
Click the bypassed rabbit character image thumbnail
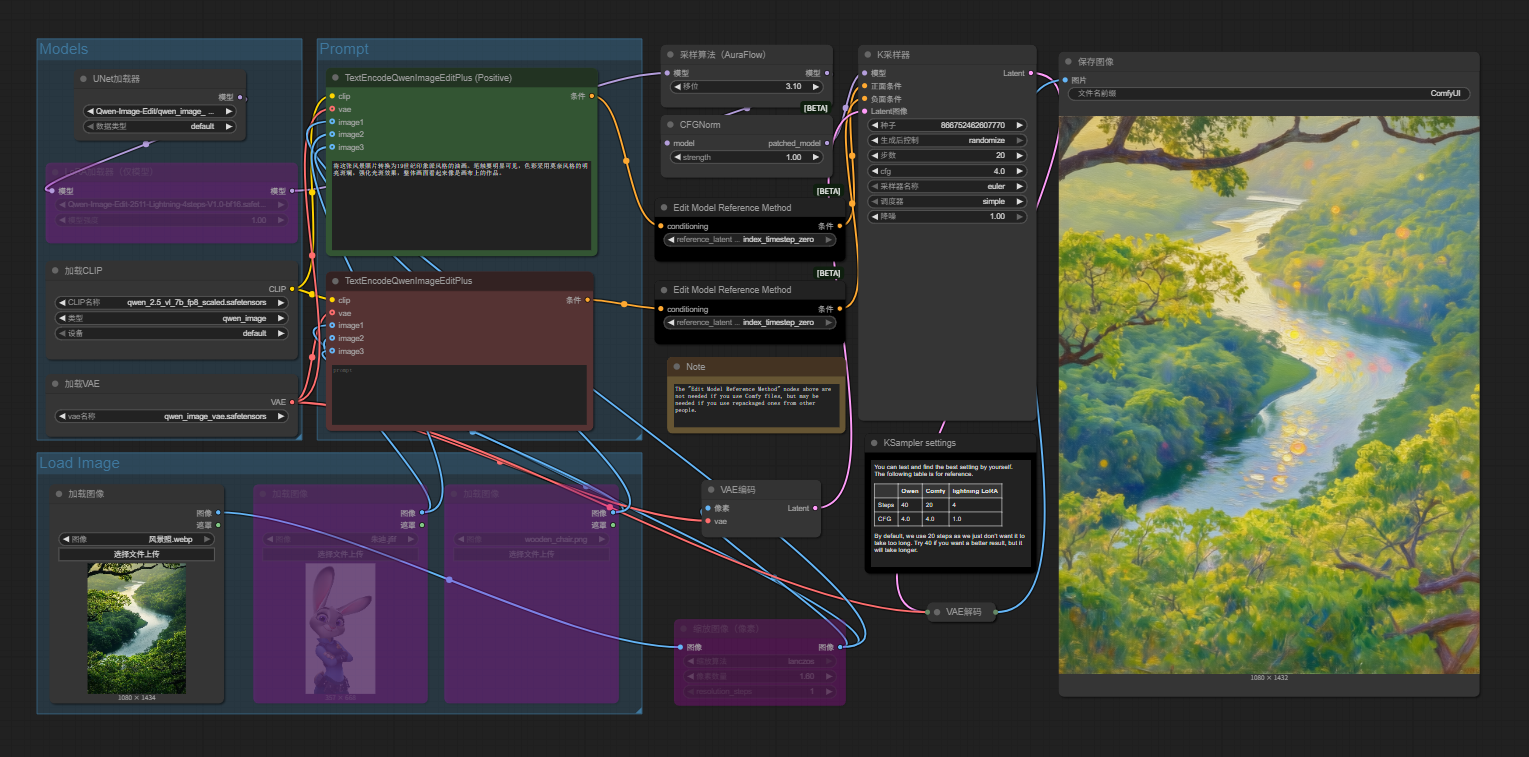340,629
